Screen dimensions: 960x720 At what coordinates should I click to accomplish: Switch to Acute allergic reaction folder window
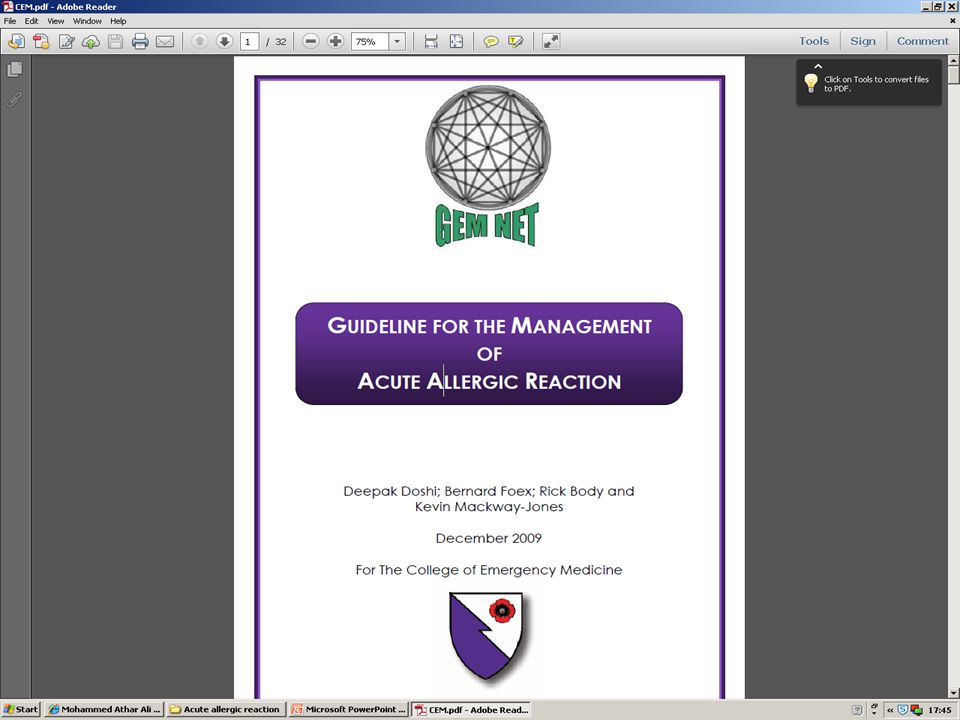[225, 710]
